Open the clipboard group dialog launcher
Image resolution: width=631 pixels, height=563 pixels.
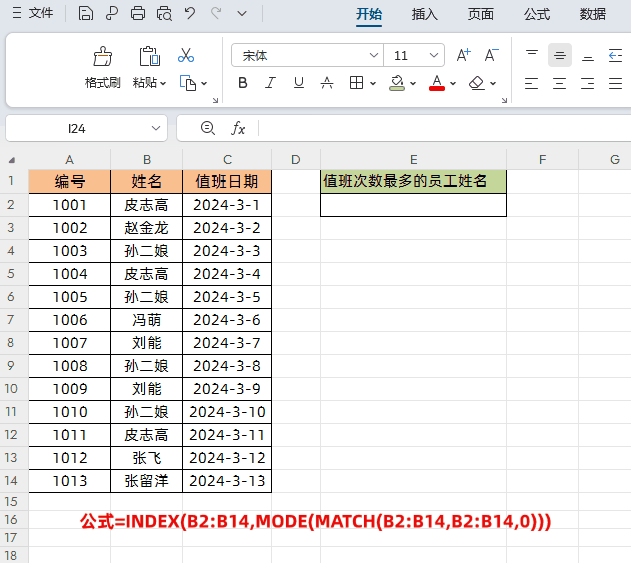pyautogui.click(x=215, y=100)
